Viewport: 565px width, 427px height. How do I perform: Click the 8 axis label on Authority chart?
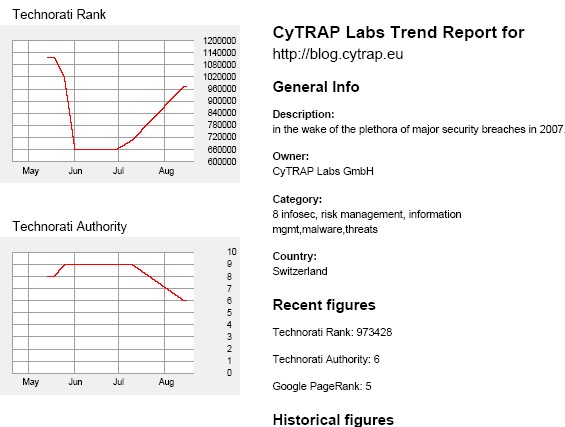229,277
